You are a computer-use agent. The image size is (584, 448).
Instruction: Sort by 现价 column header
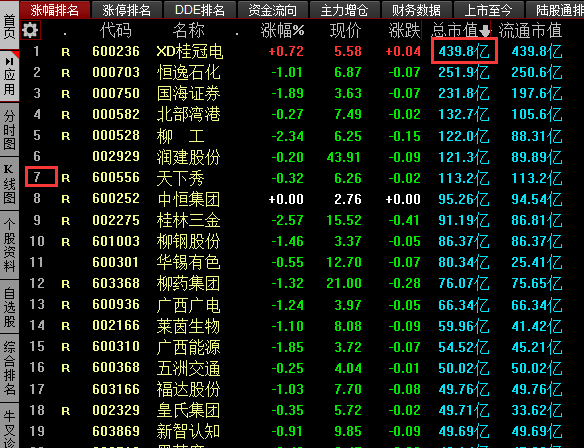(345, 30)
